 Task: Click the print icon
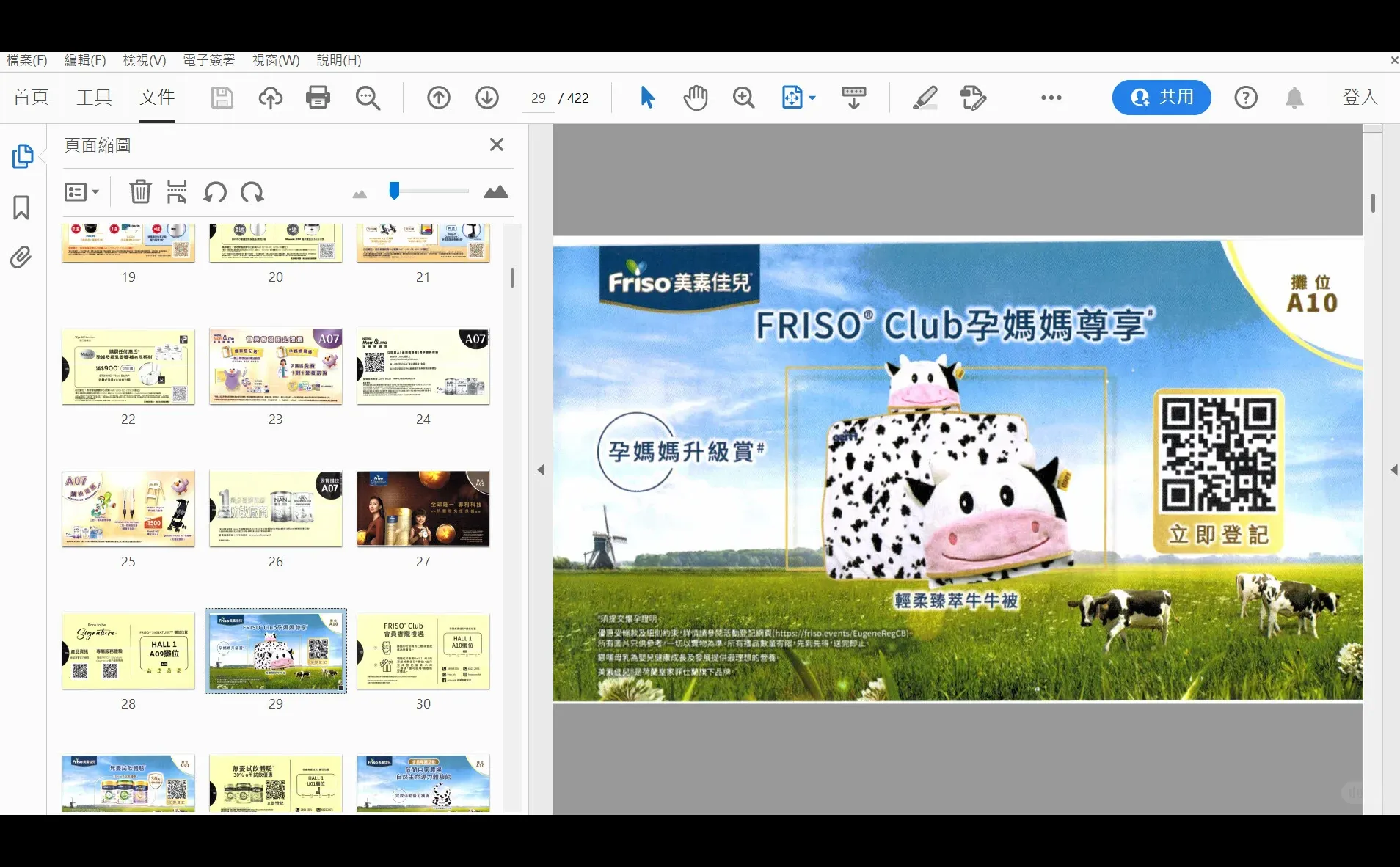318,98
